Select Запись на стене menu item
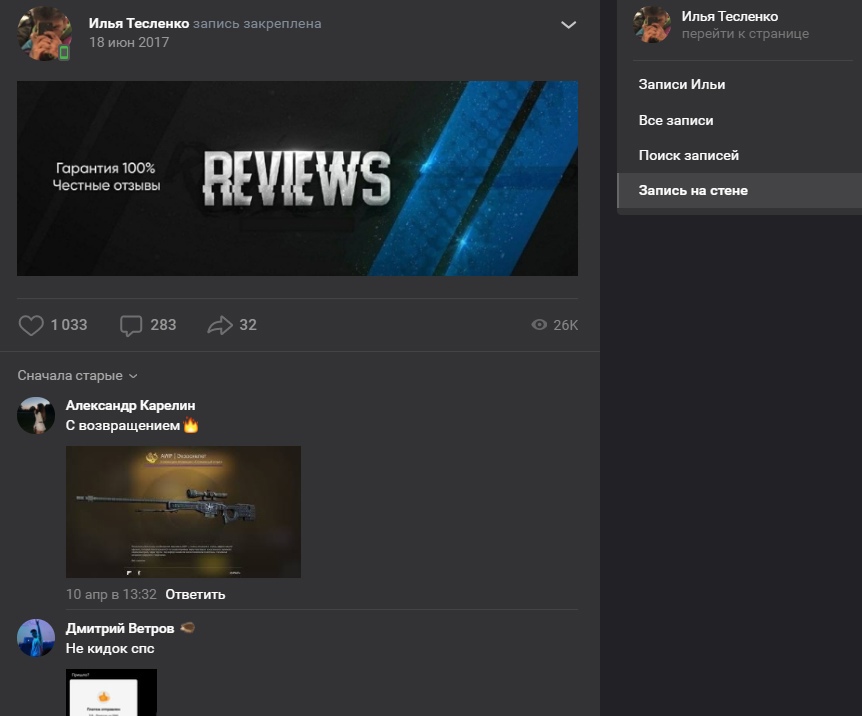 693,190
